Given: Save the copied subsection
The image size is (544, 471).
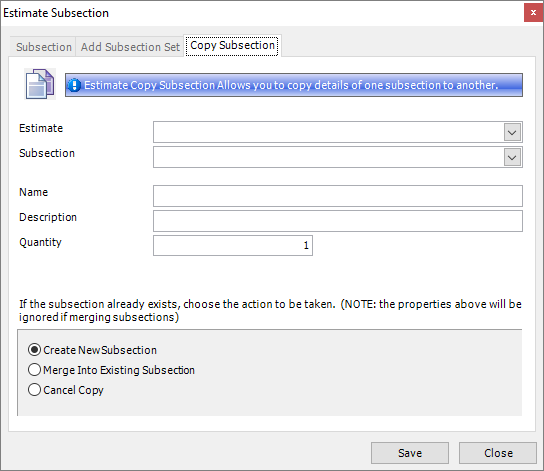Looking at the screenshot, I should pos(410,453).
